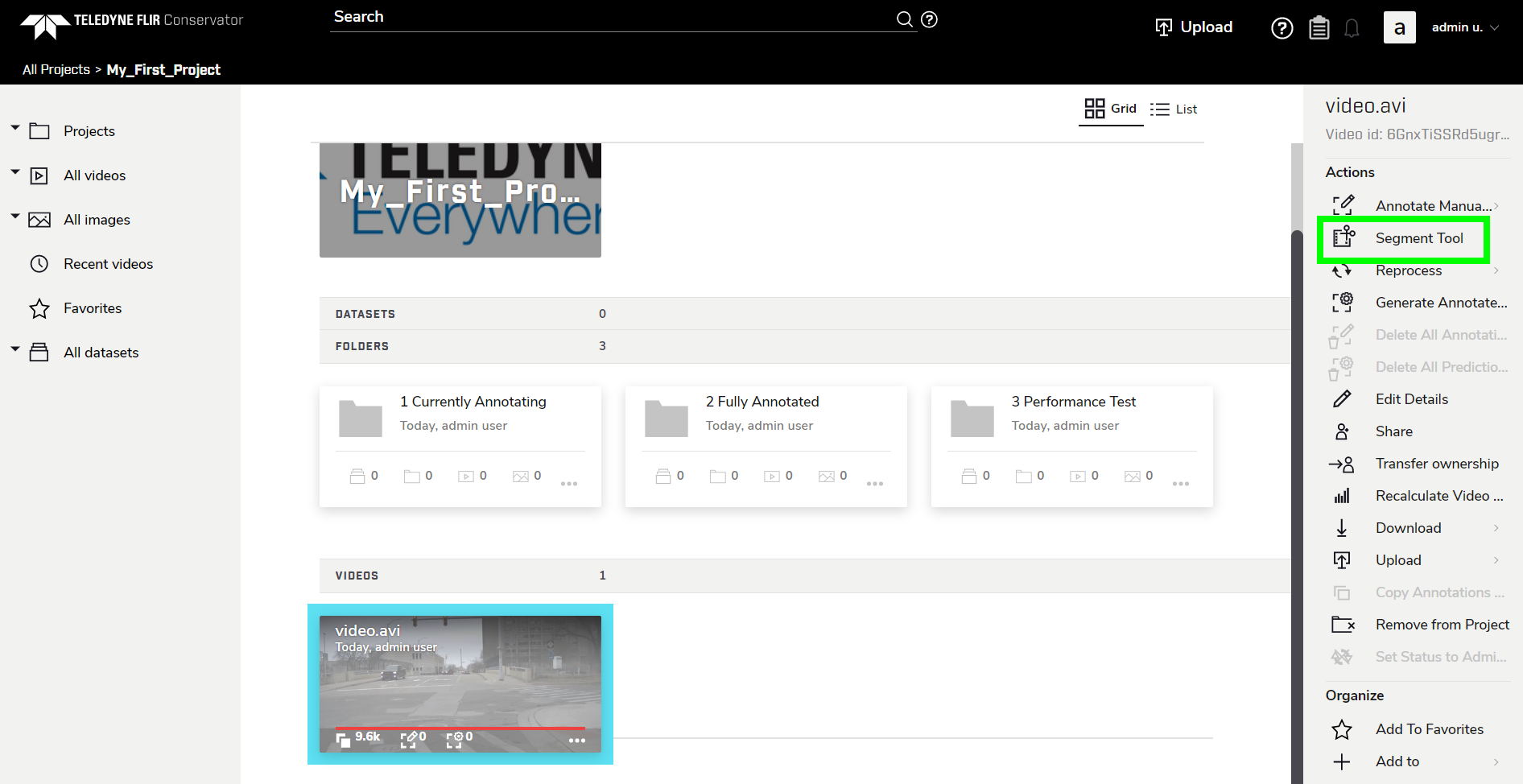Open the Share action for video.avi
This screenshot has height=784, width=1523.
1393,431
